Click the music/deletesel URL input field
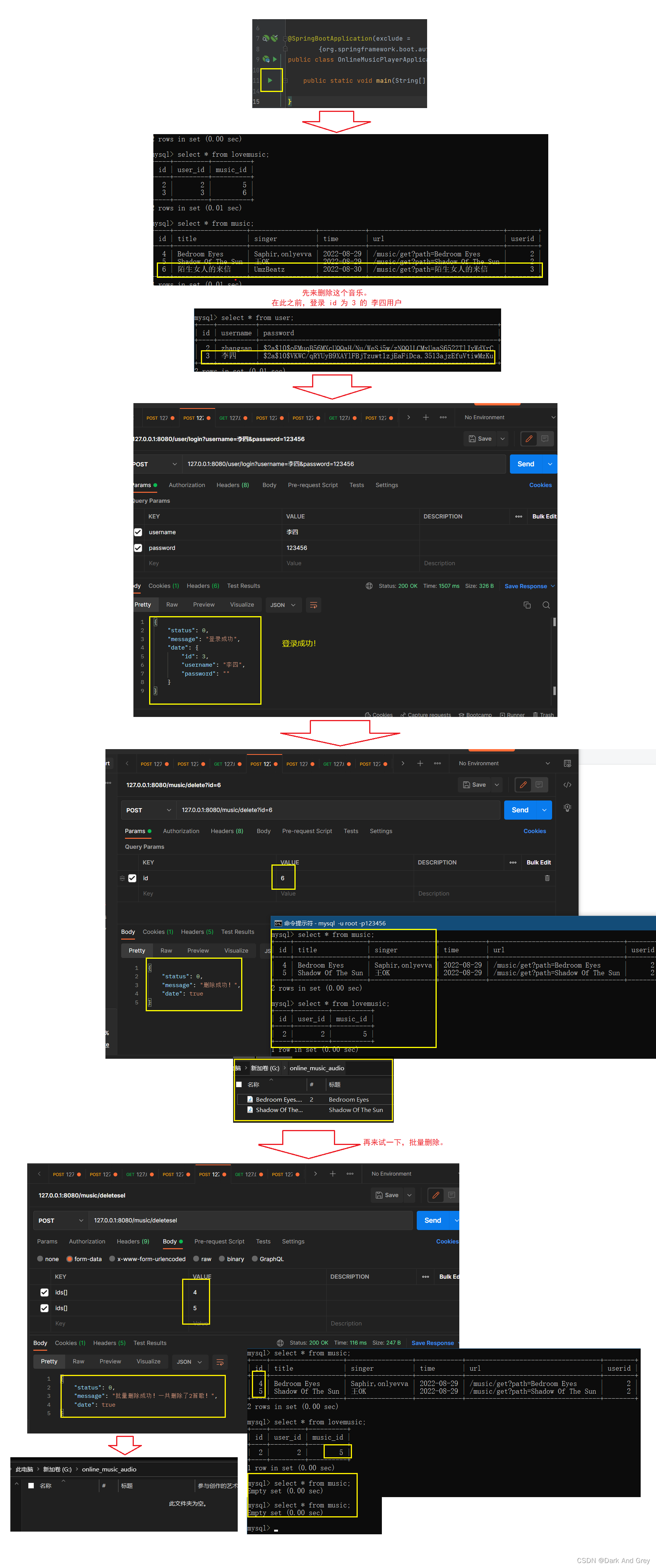This screenshot has width=656, height=1568. pyautogui.click(x=251, y=1220)
